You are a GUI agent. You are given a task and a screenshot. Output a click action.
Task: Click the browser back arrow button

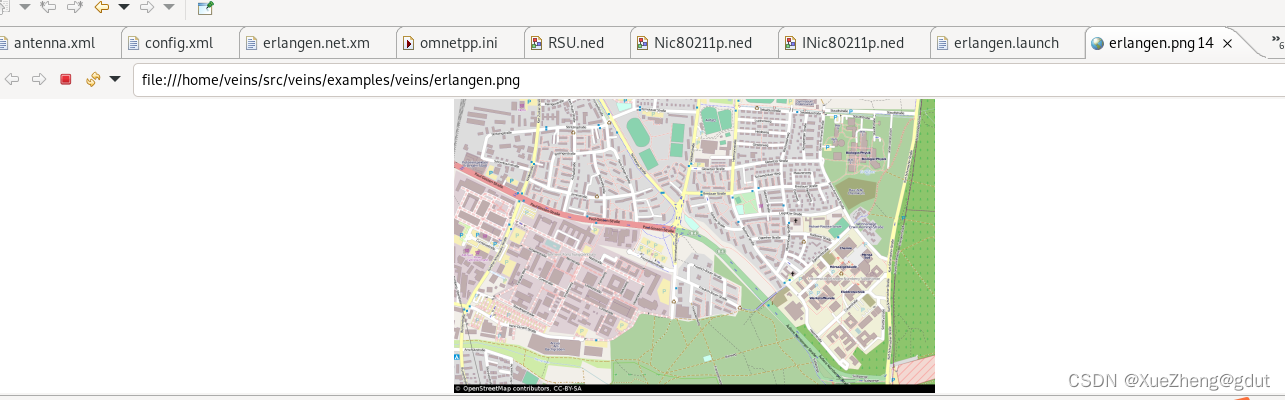12,79
